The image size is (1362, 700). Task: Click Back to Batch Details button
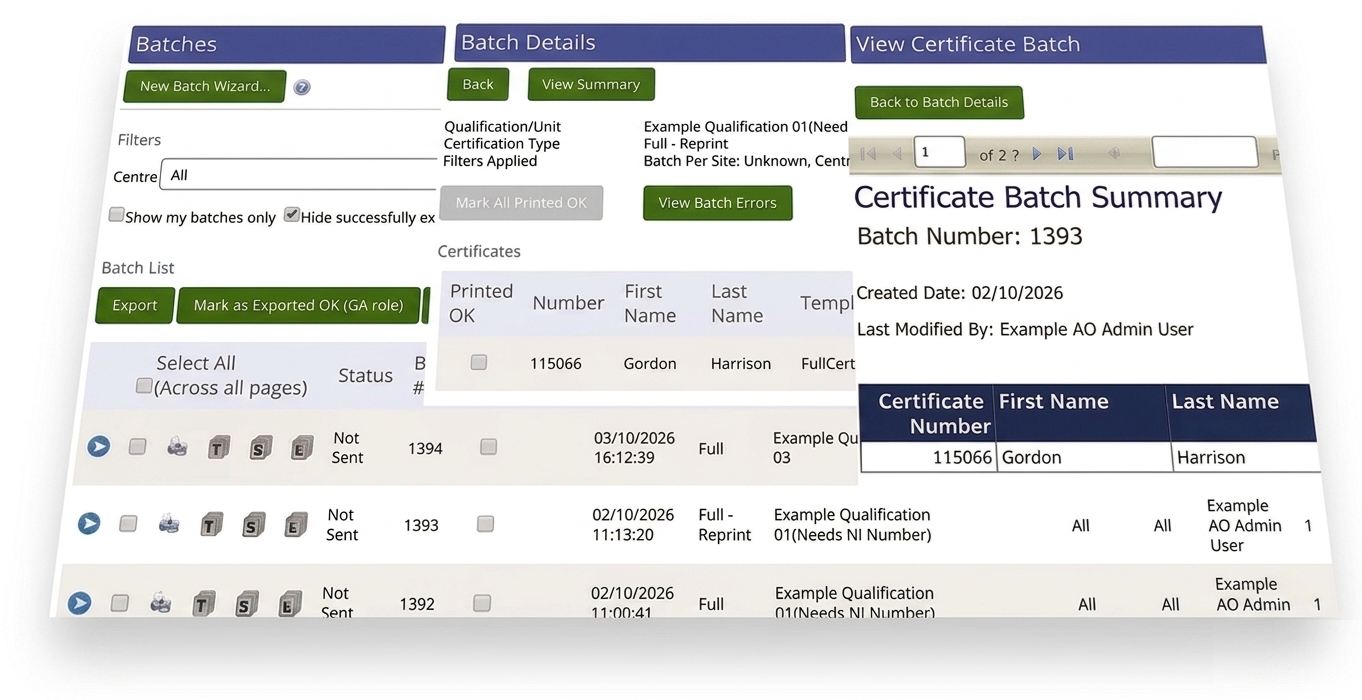938,102
